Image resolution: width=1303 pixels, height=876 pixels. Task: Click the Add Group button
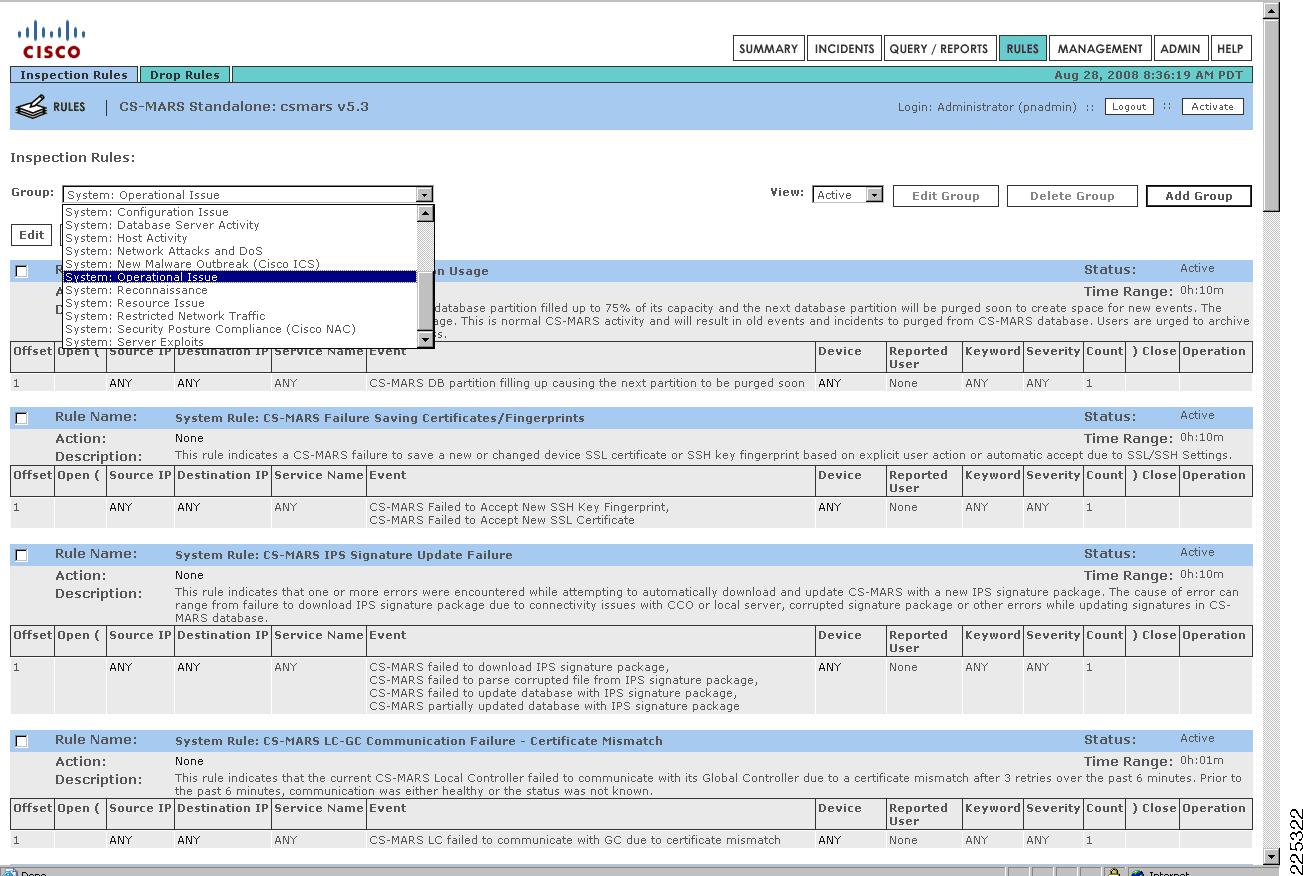point(1198,196)
